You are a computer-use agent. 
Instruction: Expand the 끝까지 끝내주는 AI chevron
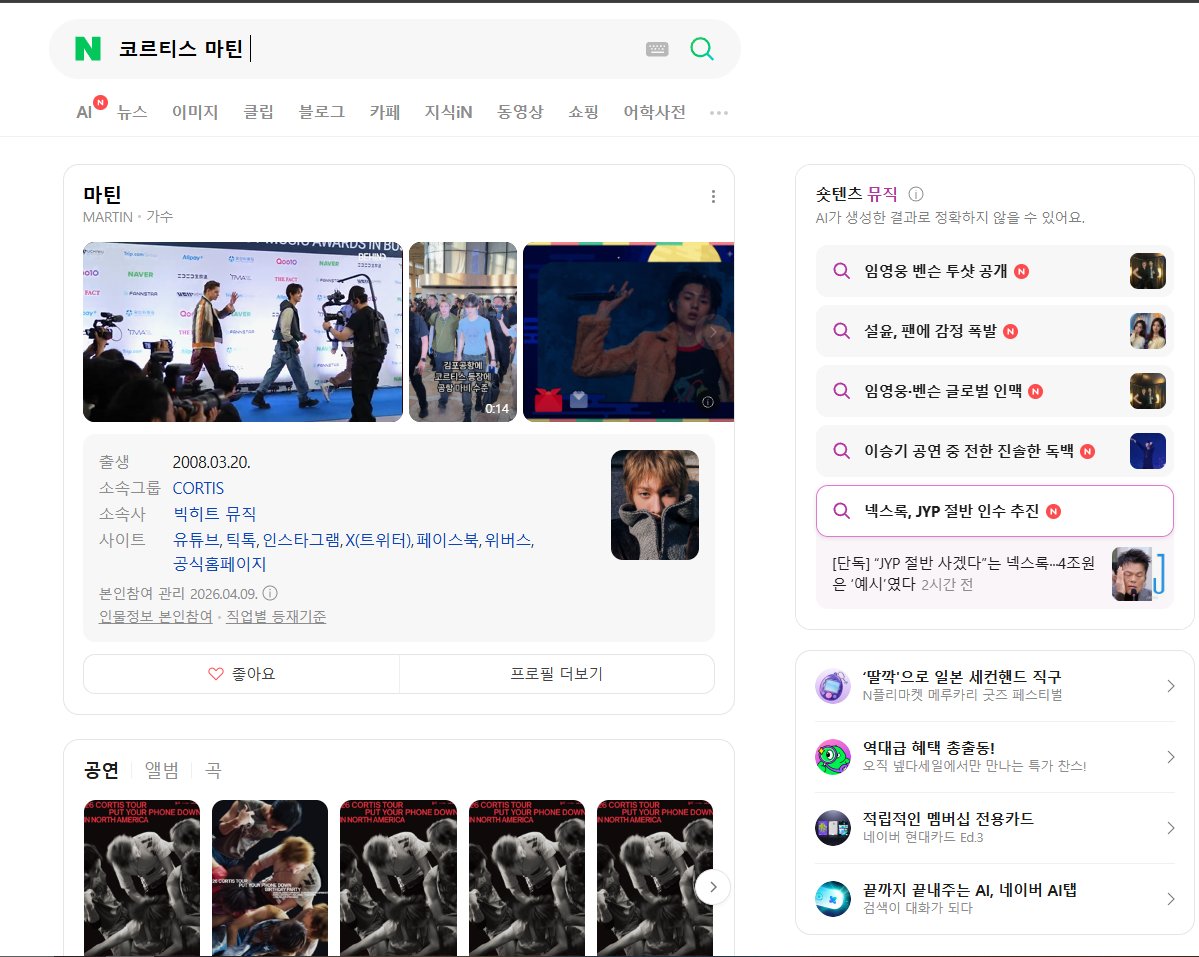[1171, 899]
